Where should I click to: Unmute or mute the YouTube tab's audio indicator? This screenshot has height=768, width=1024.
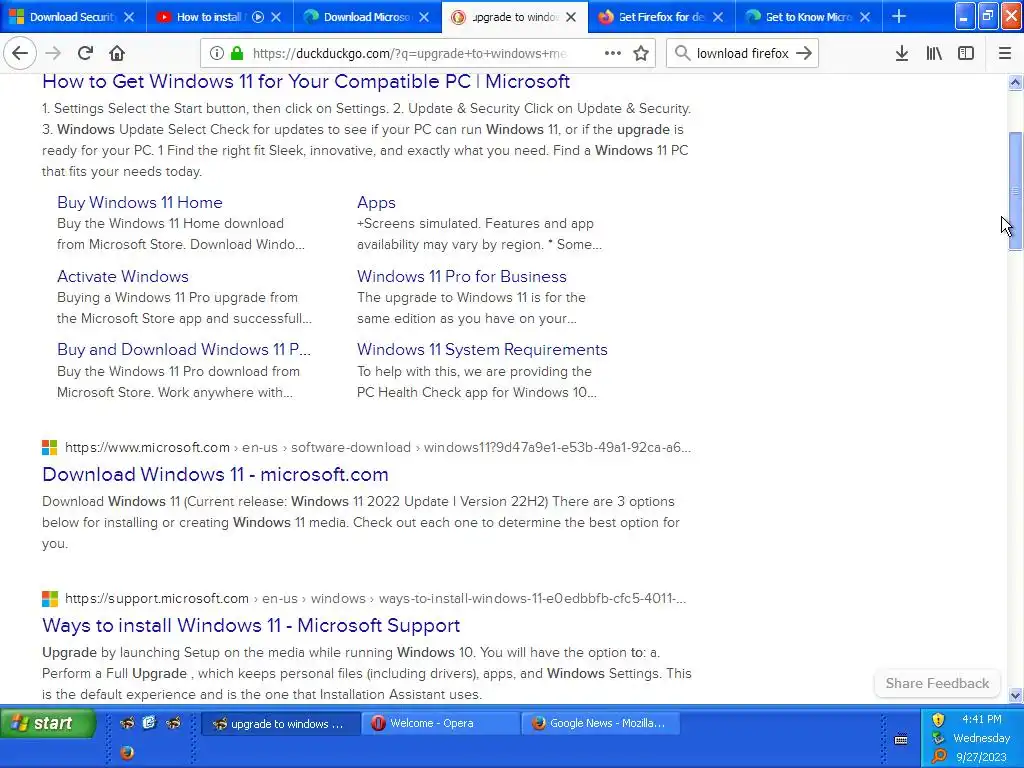click(x=258, y=17)
